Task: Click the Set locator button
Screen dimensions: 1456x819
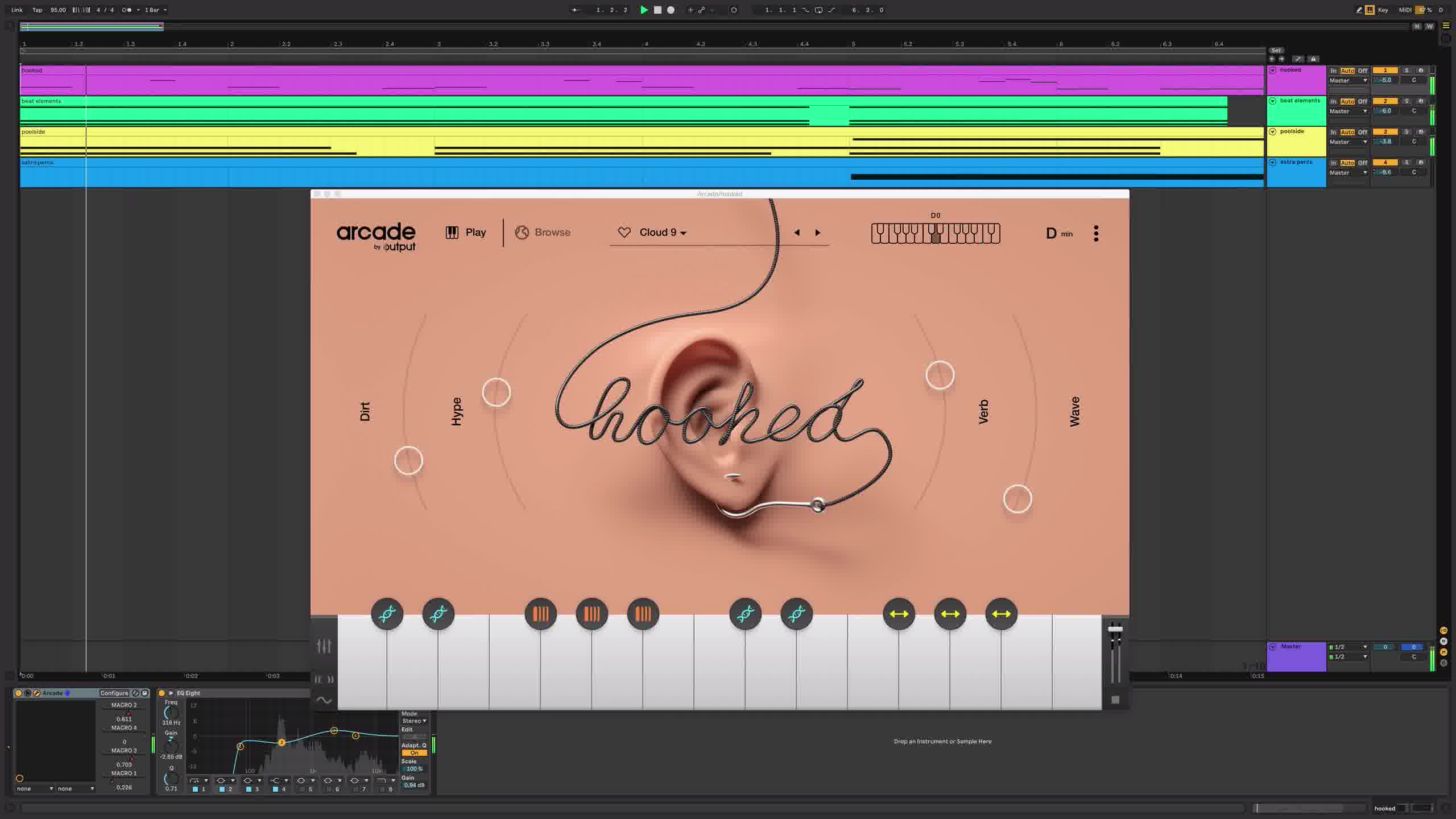Action: [1276, 51]
